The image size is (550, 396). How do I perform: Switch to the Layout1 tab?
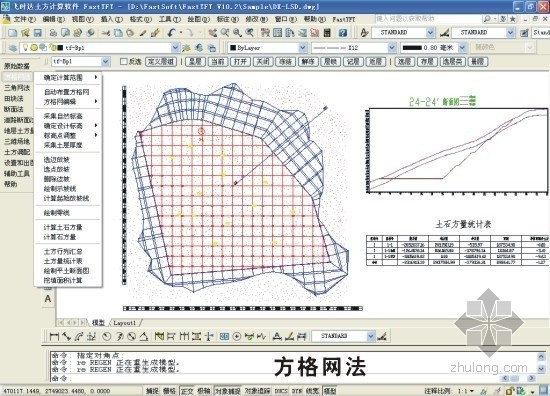(x=124, y=322)
